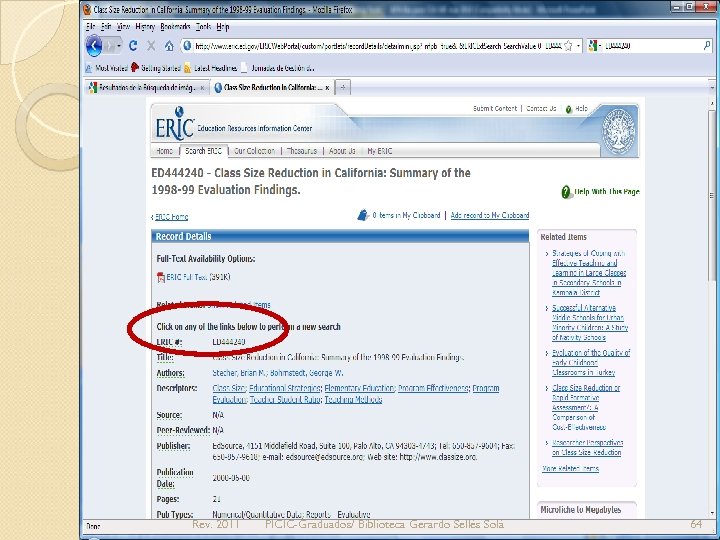Screen dimensions: 720x540
Task: Open the File menu
Action: (90, 27)
